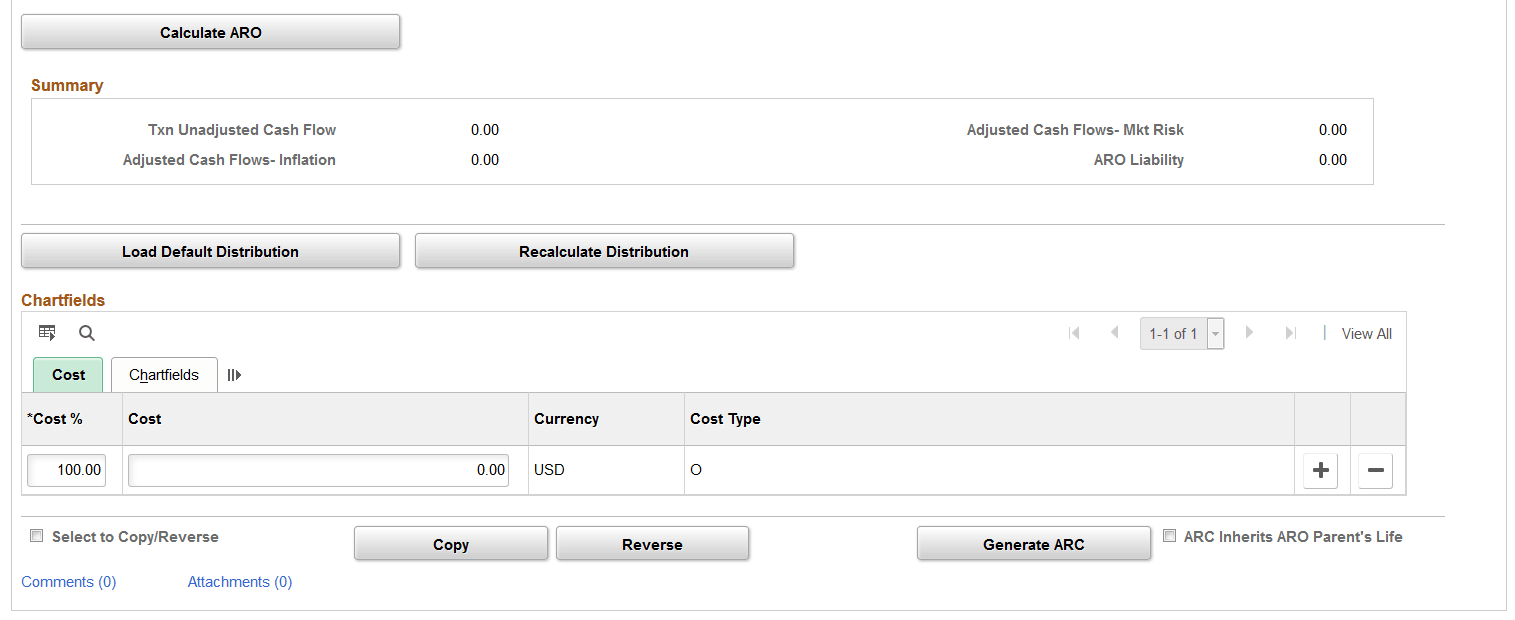
Task: Click the Show all columns icon beside tabs
Action: 234,375
